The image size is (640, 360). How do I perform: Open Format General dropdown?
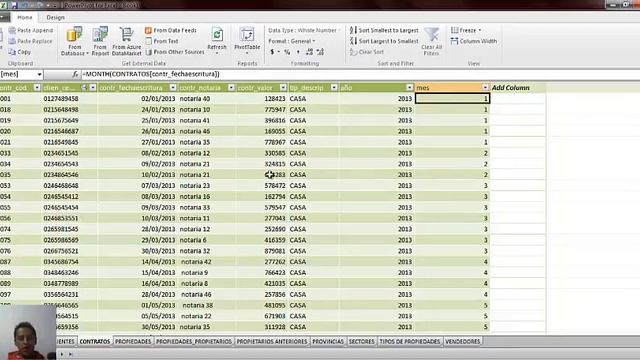(x=292, y=41)
